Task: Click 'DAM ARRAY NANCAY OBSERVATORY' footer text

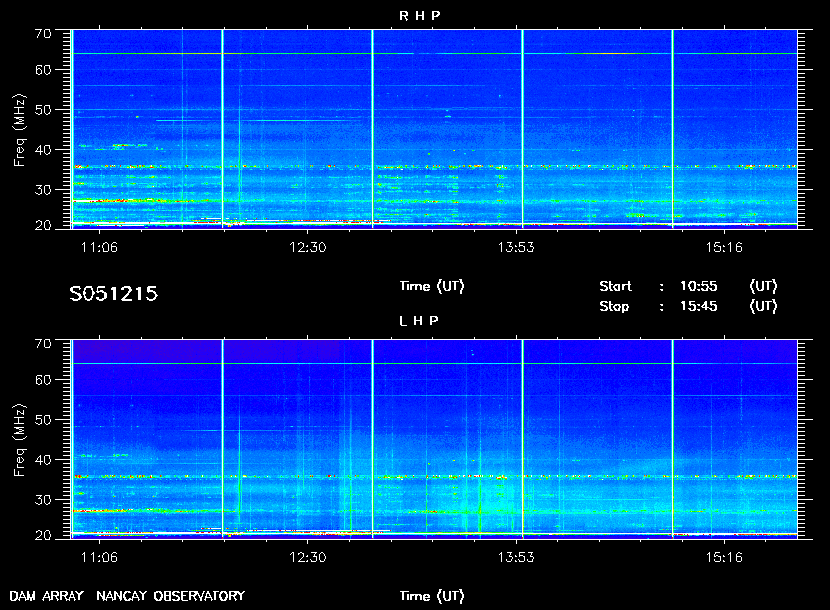Action: point(127,596)
